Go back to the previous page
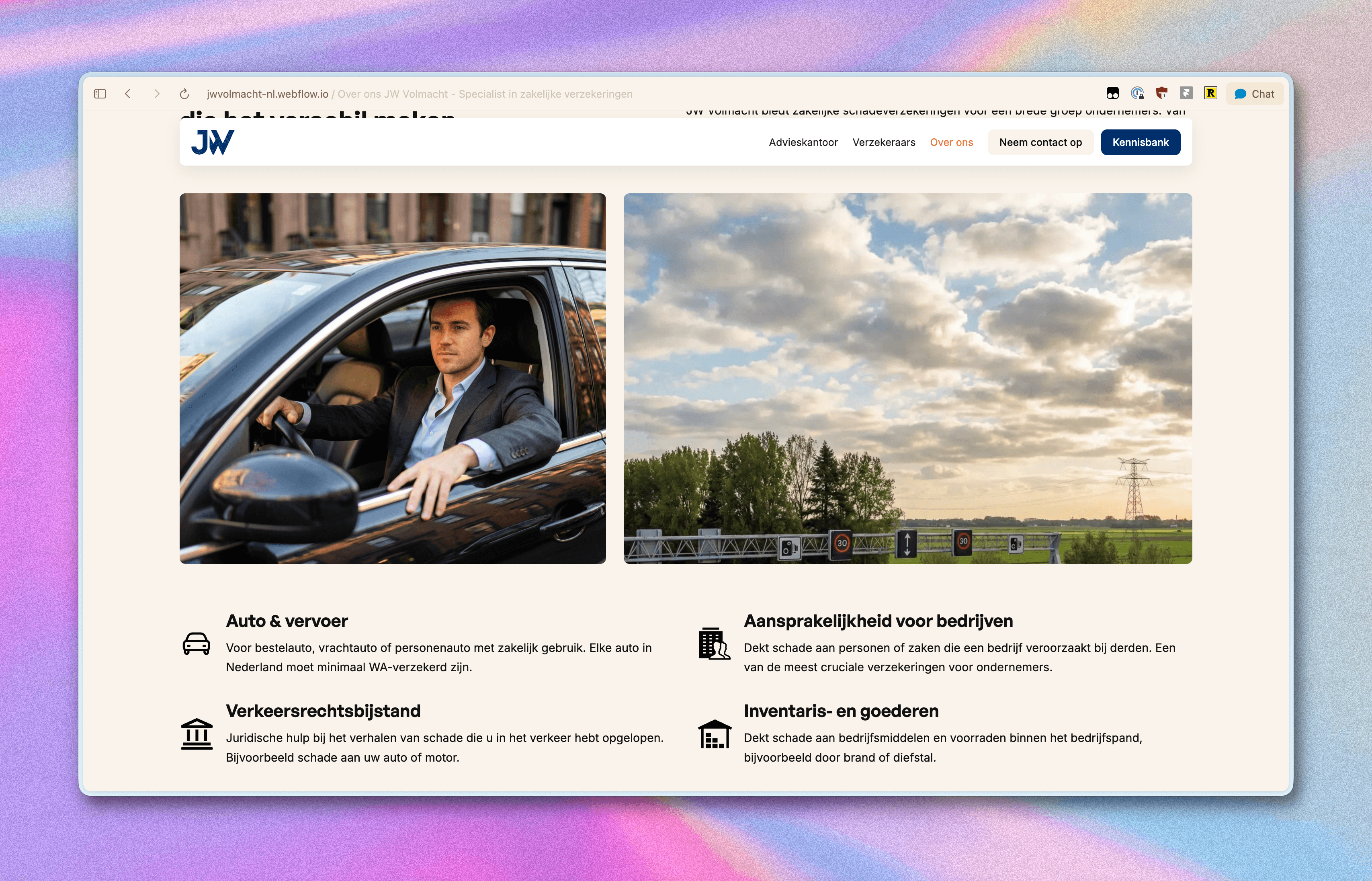Screen dimensions: 1372x881 point(128,94)
